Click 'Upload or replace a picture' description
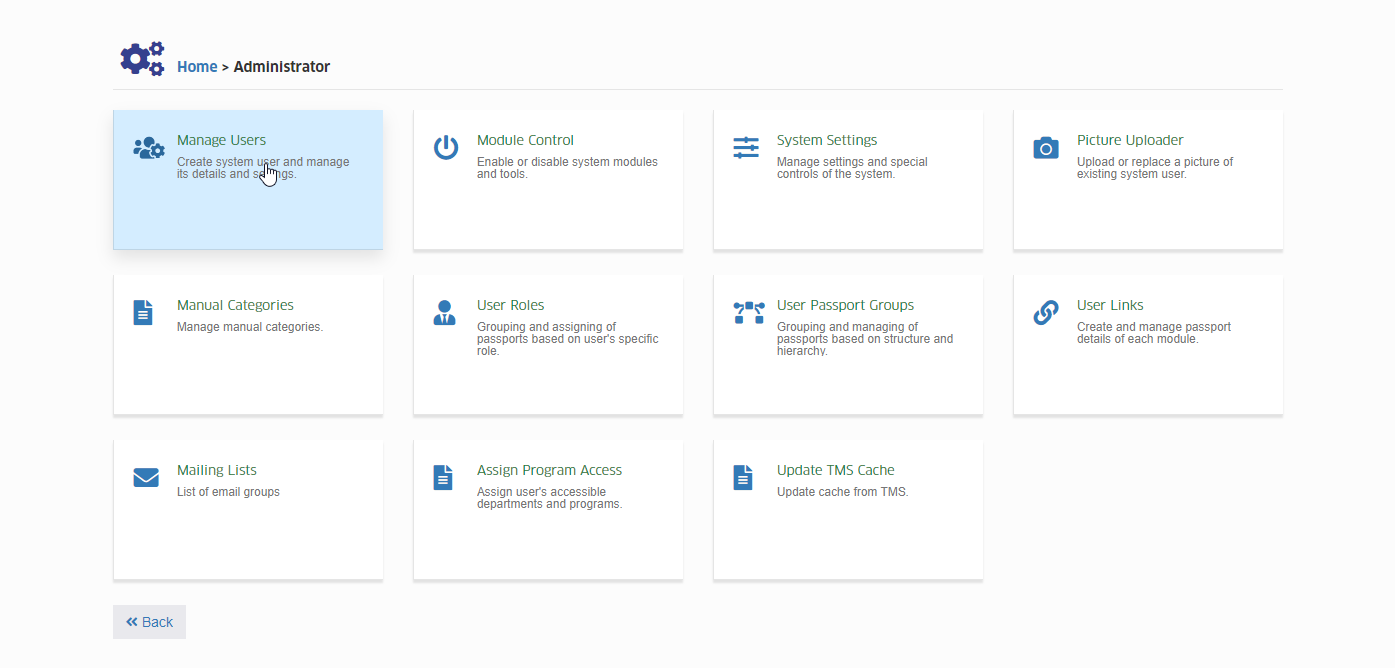The image size is (1395, 668). point(1155,168)
